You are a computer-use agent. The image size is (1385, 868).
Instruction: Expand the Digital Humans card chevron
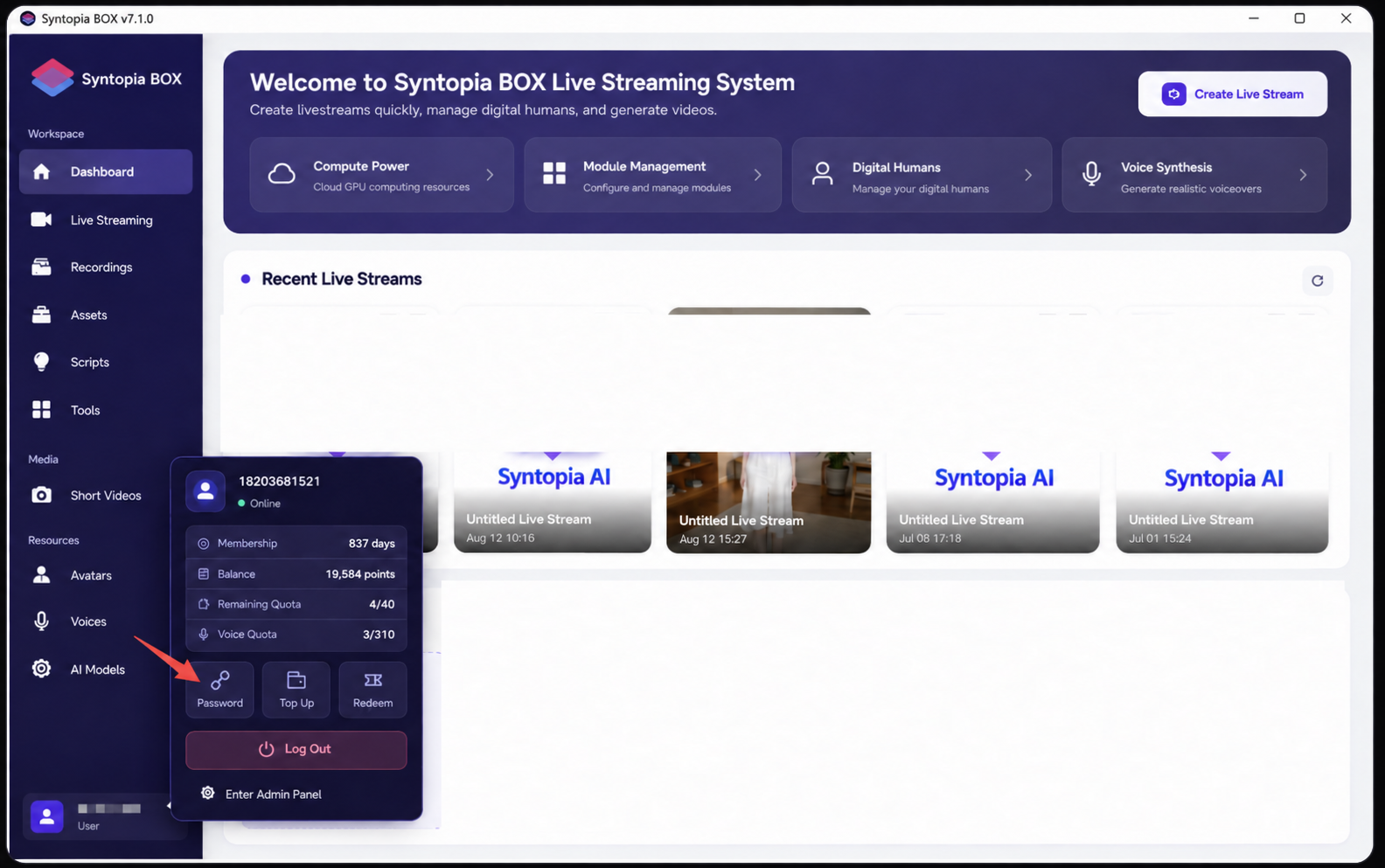[1028, 175]
